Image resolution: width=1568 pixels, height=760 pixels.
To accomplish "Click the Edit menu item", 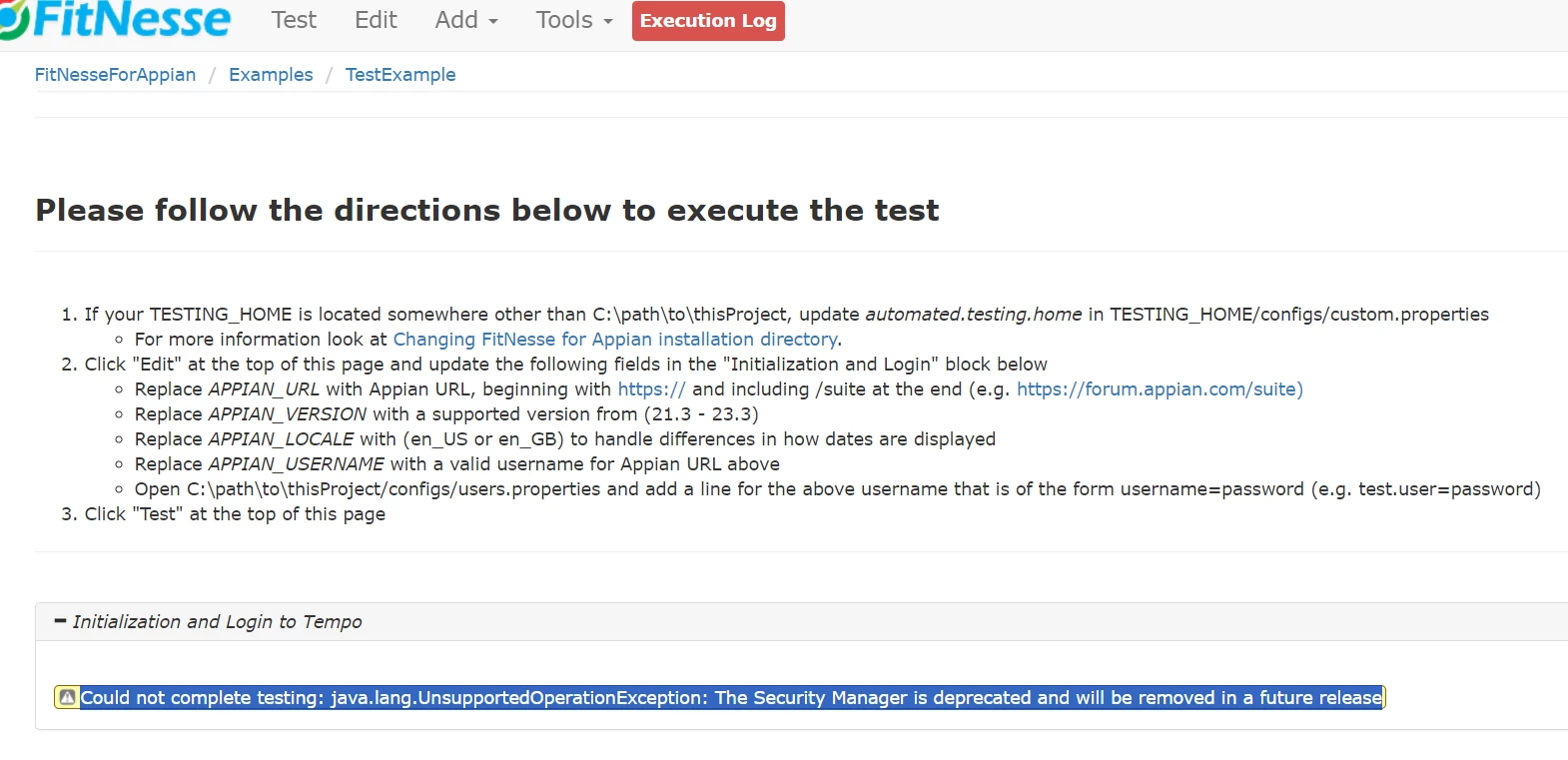I will click(376, 20).
